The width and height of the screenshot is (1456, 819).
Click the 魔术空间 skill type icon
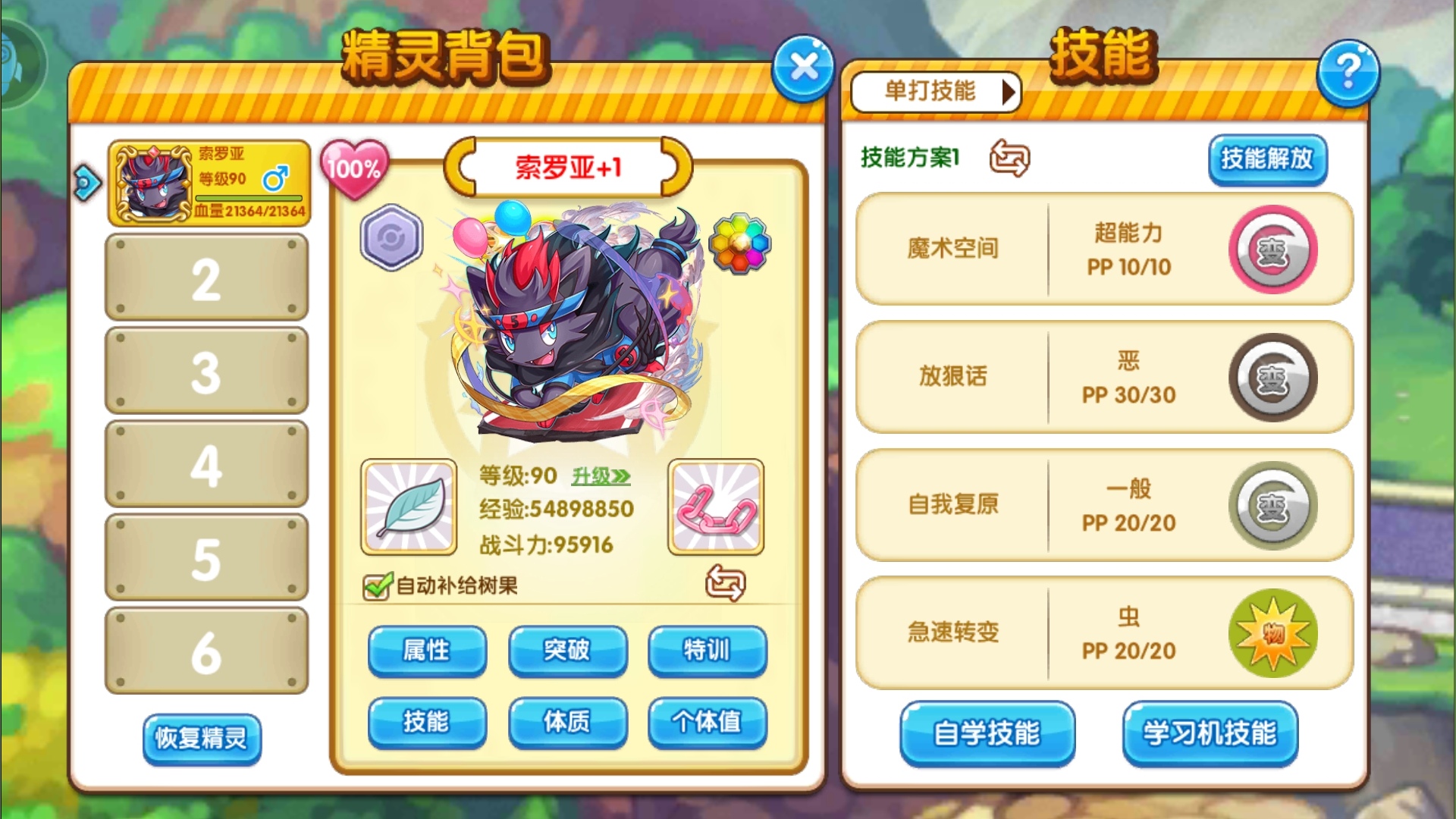(1272, 249)
